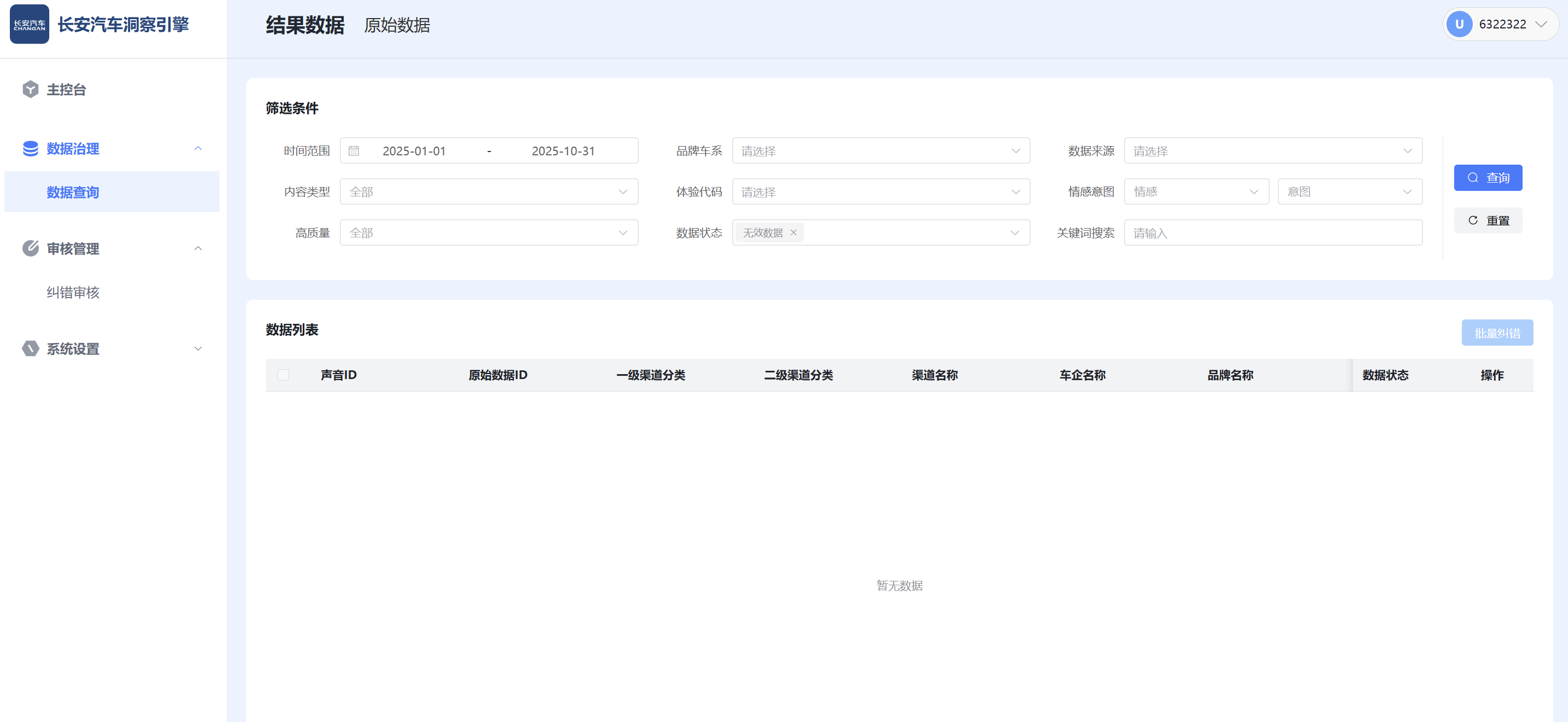Open the 数据来源 dropdown
The height and width of the screenshot is (722, 1568).
pyautogui.click(x=1273, y=150)
